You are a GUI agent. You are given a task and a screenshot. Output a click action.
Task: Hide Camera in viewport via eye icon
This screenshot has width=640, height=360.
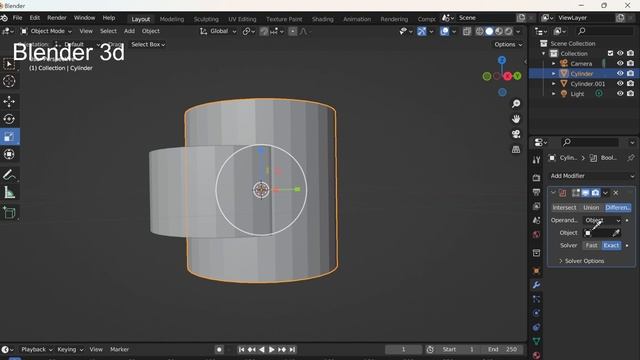point(620,63)
